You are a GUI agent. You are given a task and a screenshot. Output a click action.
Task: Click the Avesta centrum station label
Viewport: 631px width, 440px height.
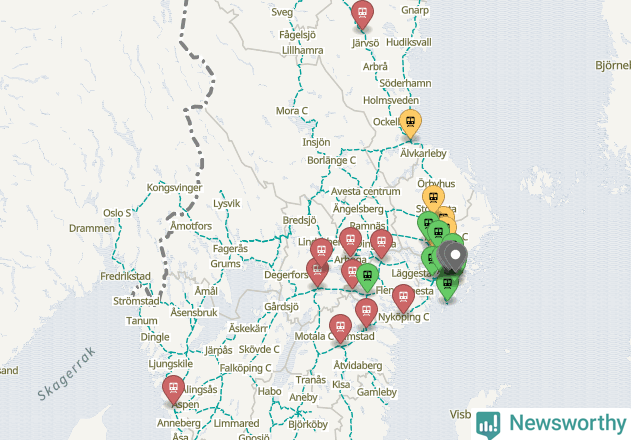(365, 191)
